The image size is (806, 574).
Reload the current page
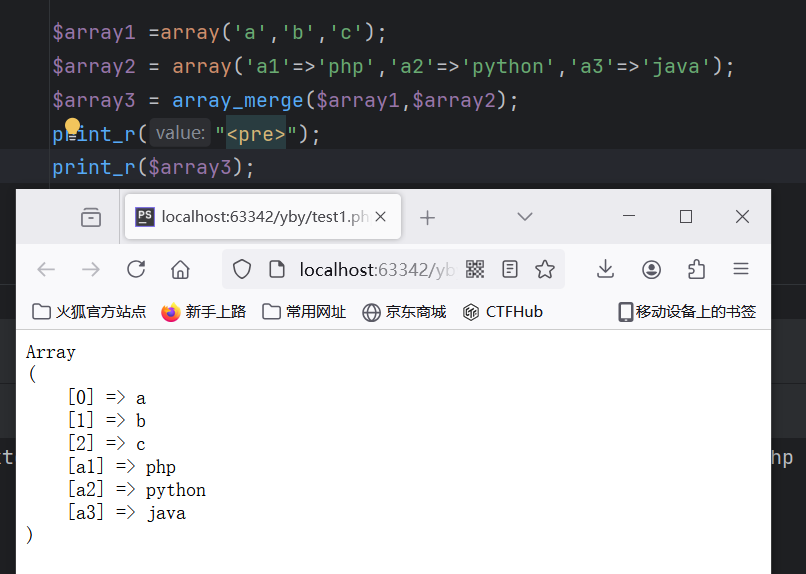coord(136,269)
